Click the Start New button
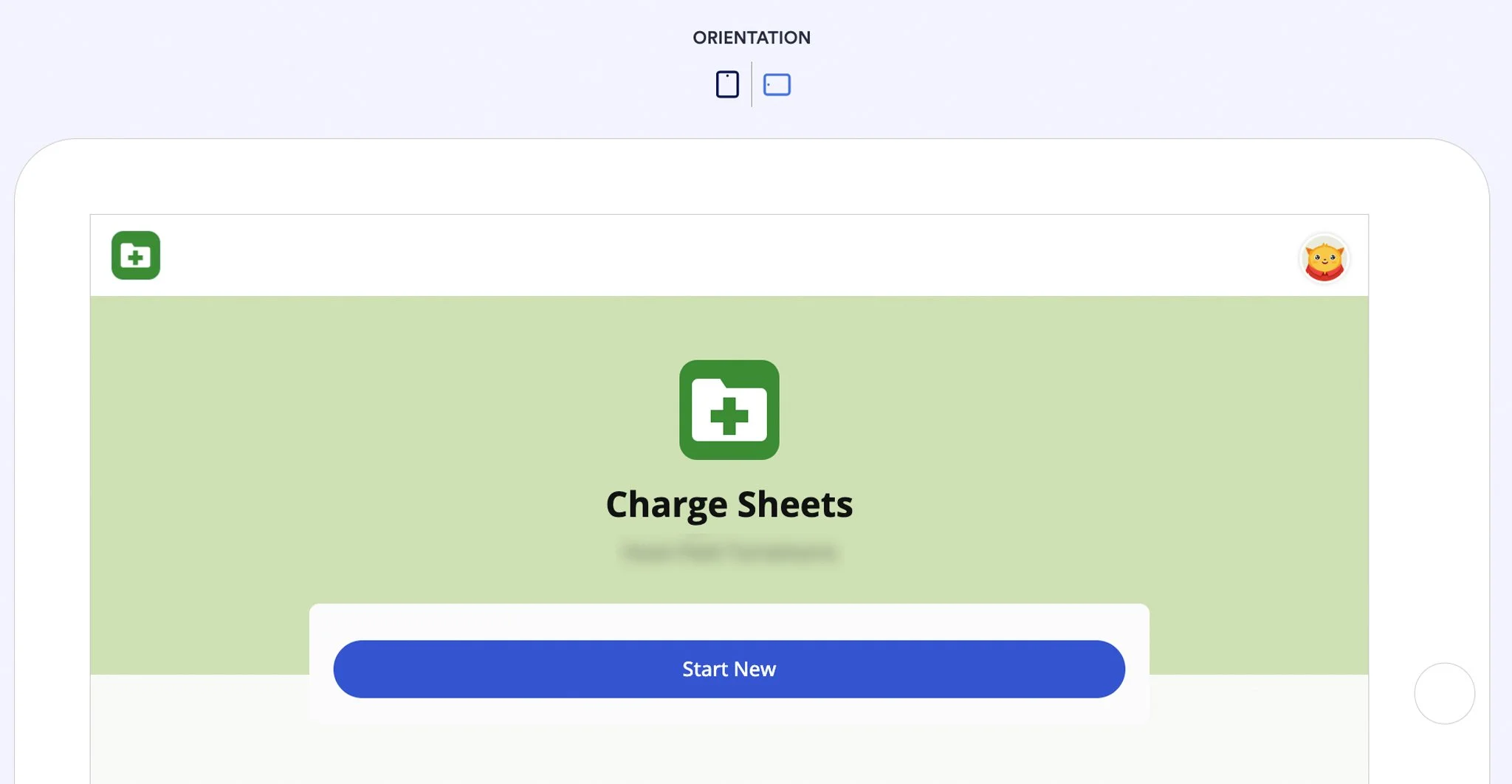1512x784 pixels. click(729, 669)
